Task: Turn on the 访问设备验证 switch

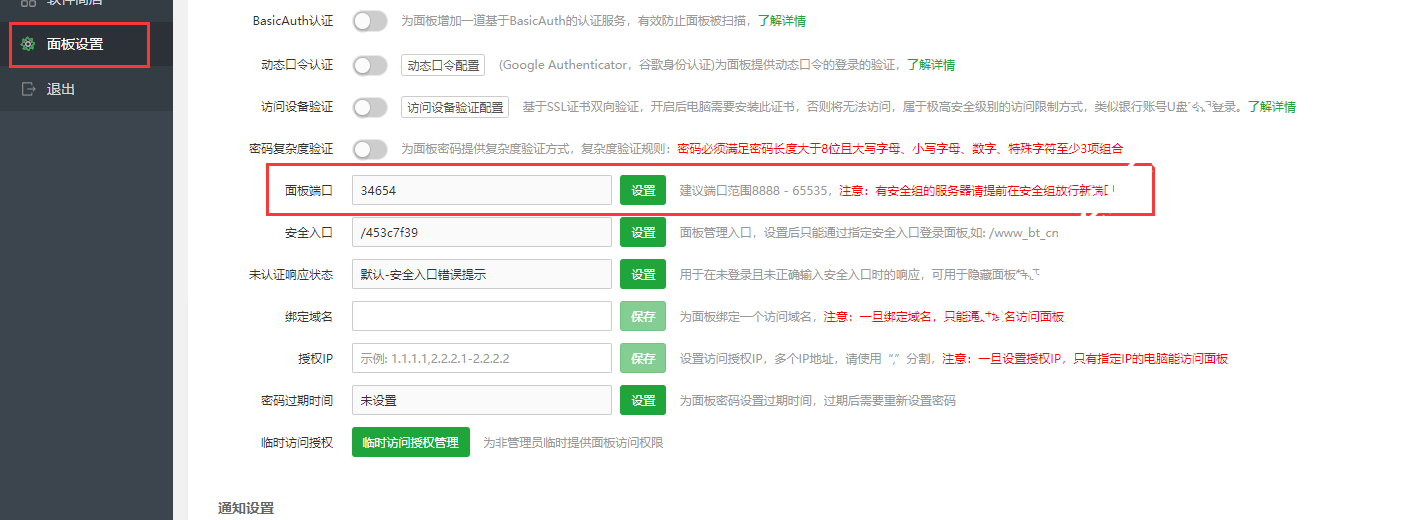Action: 369,107
